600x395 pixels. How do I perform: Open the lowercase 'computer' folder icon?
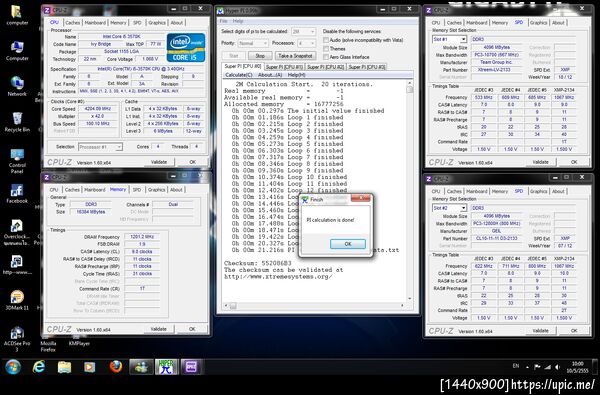tap(17, 15)
